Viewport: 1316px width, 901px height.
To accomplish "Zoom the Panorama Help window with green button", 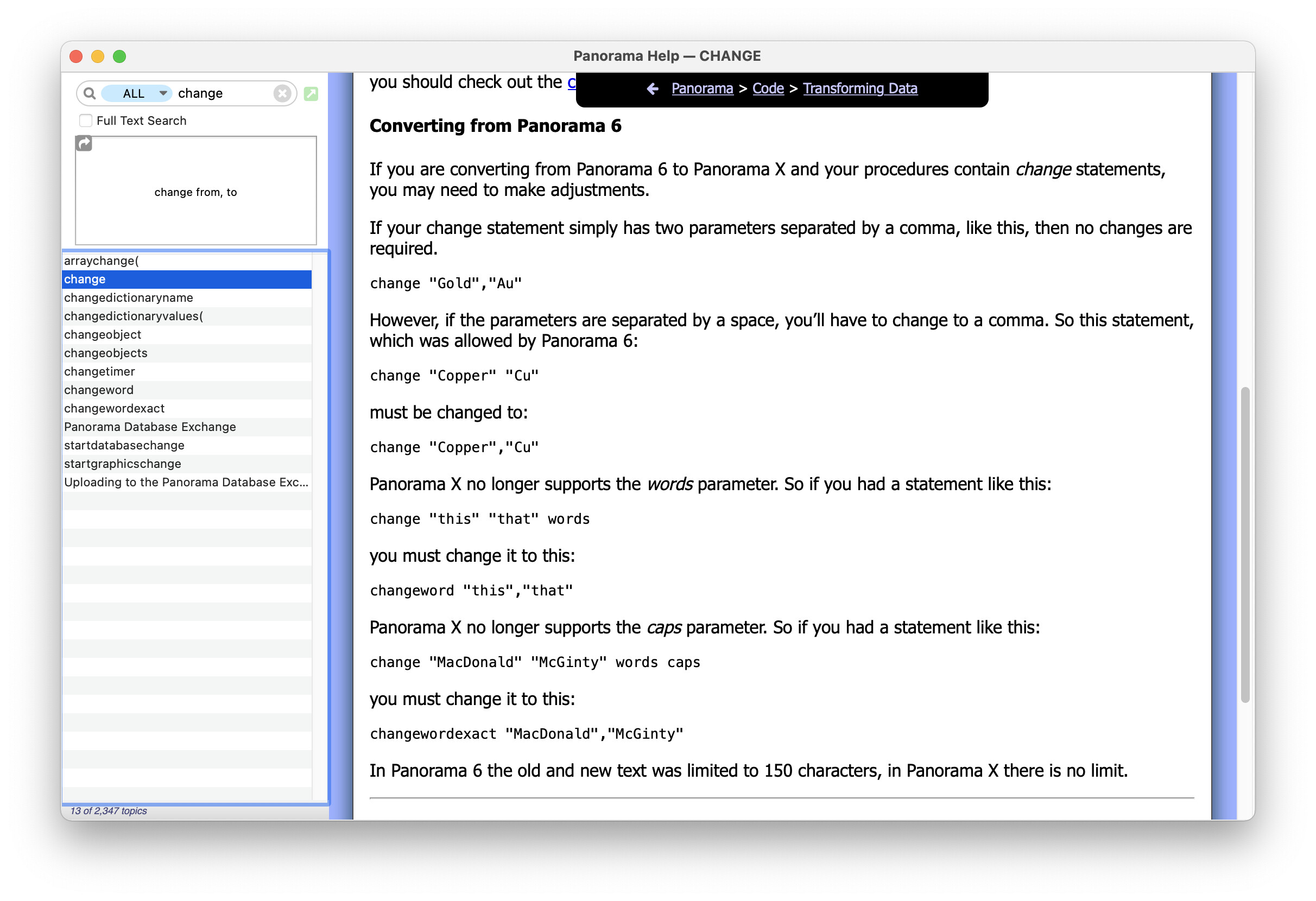I will (119, 56).
